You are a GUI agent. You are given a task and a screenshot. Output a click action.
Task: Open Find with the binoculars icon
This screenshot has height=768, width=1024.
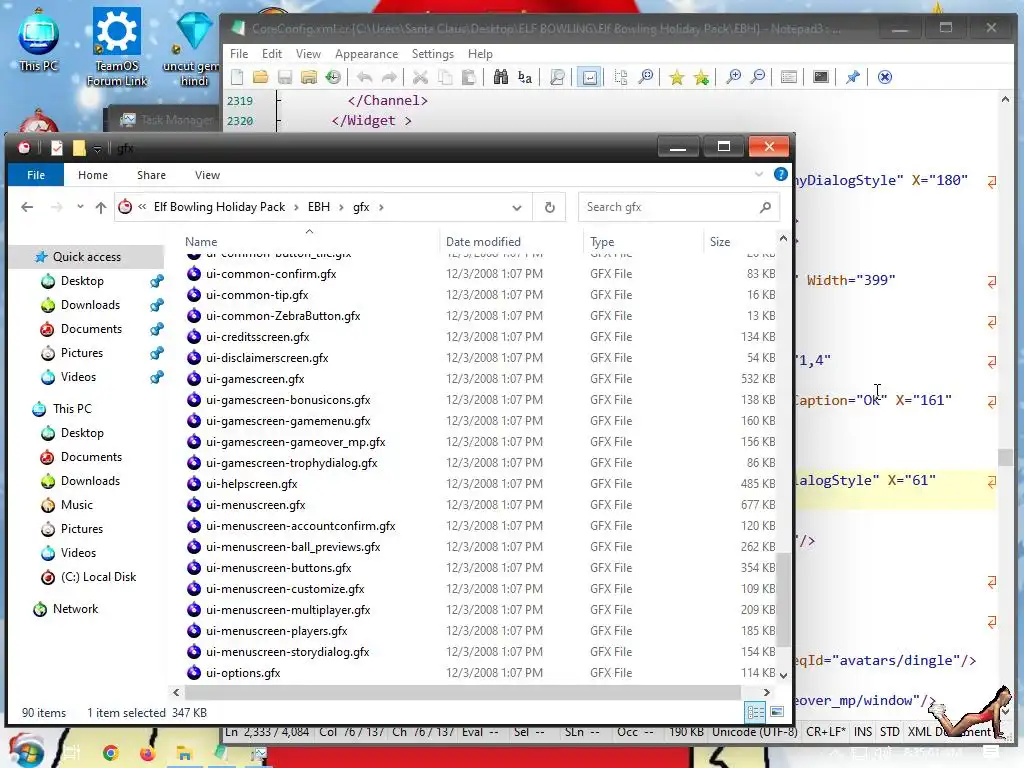(501, 77)
